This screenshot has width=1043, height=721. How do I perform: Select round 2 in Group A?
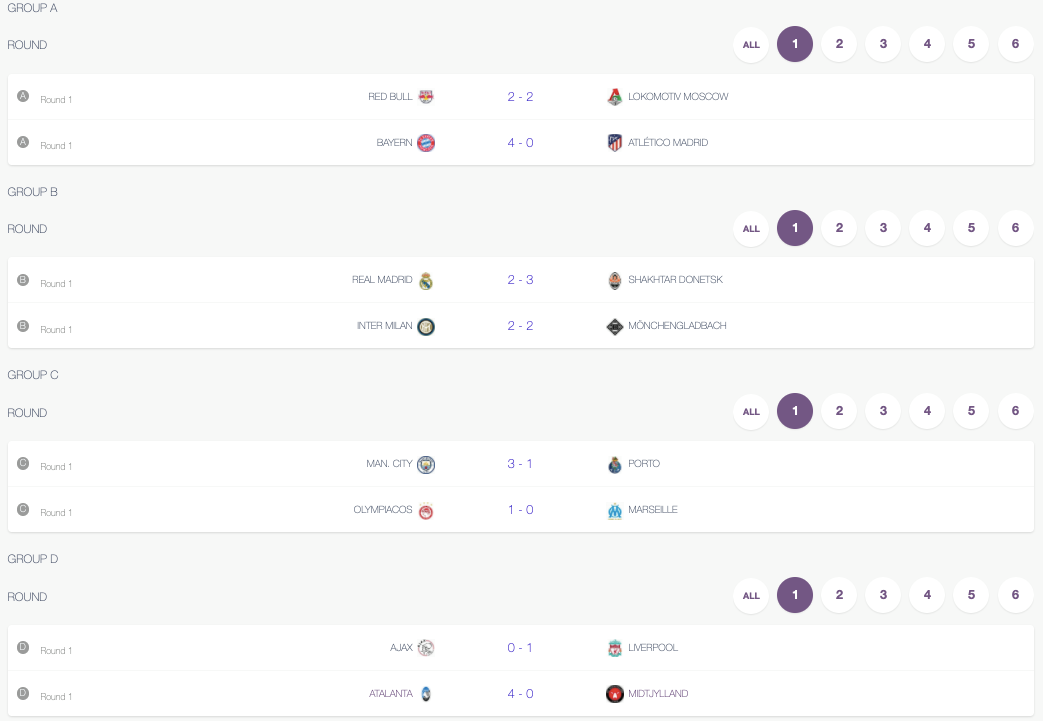(839, 45)
